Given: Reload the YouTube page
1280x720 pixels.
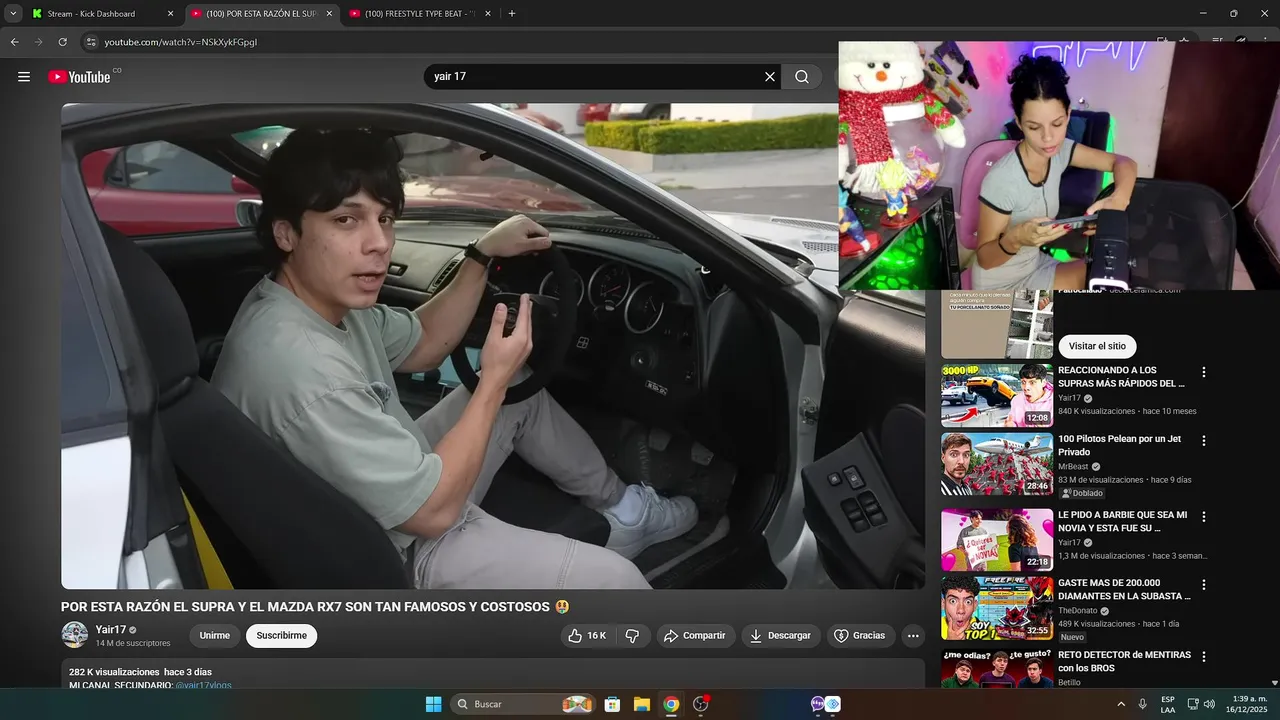Looking at the screenshot, I should tap(62, 42).
